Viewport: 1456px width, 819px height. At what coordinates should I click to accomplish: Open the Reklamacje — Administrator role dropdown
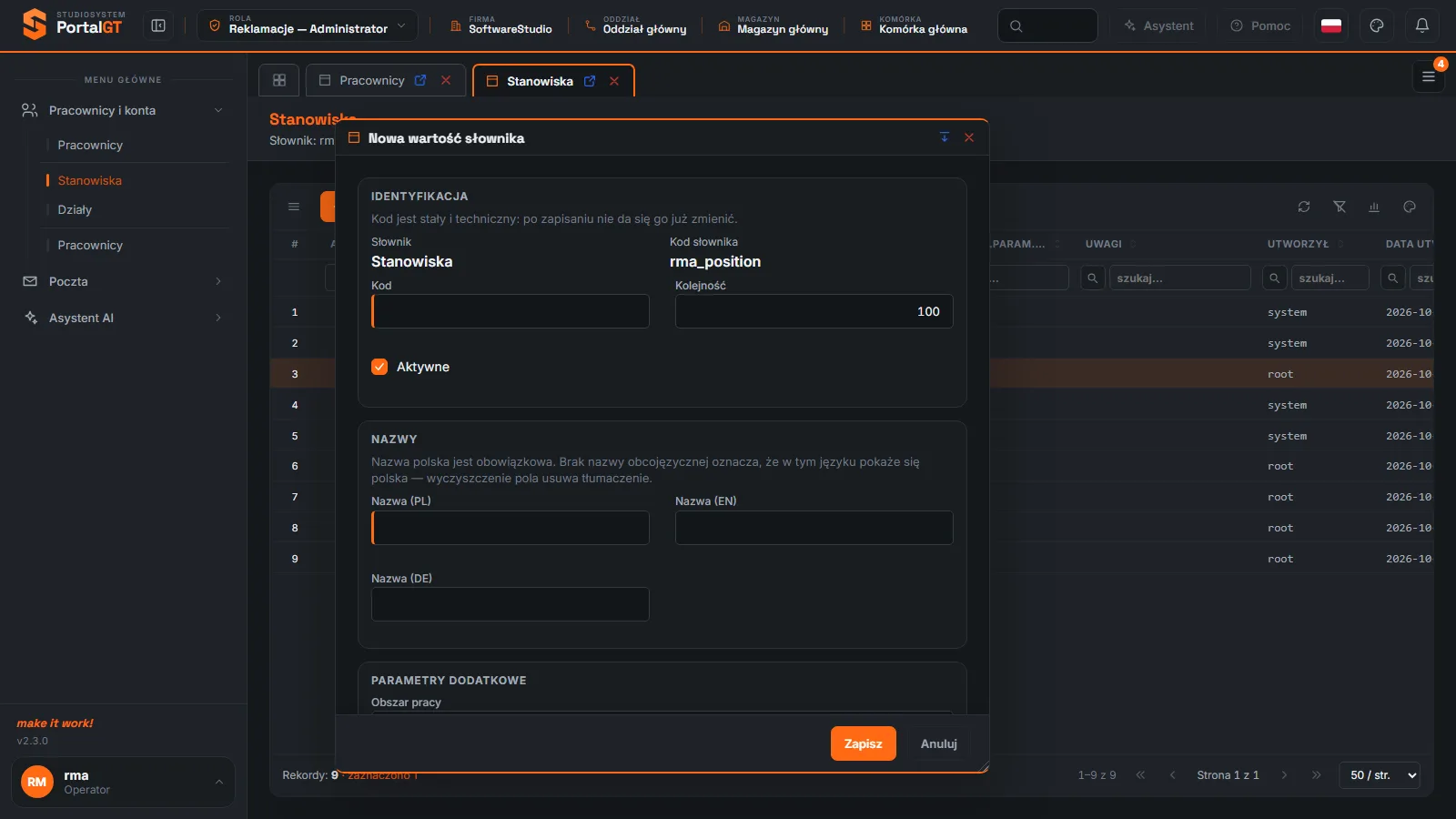click(308, 25)
